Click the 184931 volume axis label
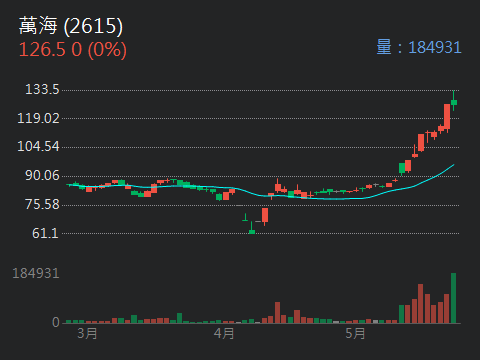Image resolution: width=480 pixels, height=360 pixels. tap(36, 273)
